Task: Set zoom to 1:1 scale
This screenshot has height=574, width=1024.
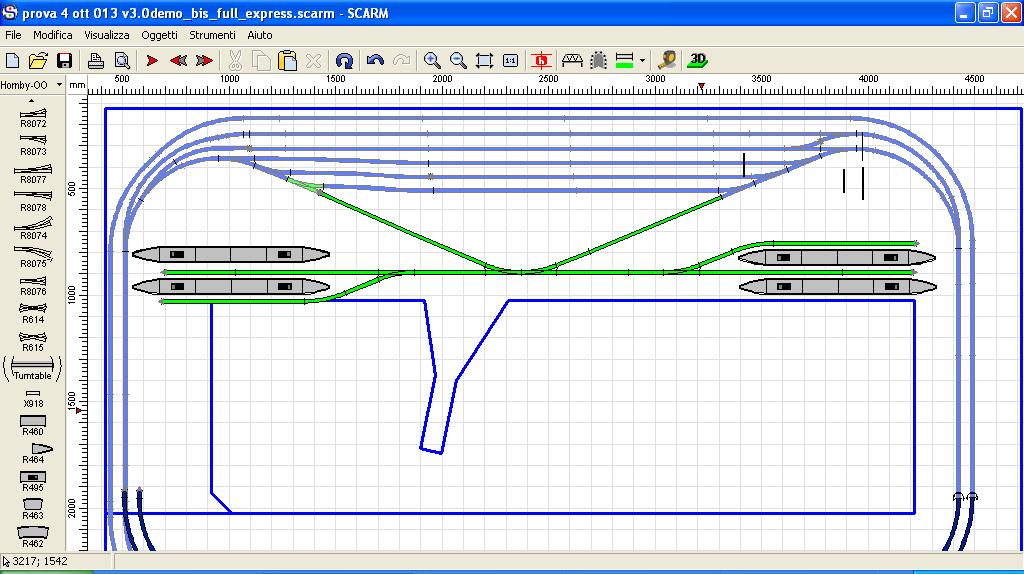Action: click(x=510, y=61)
